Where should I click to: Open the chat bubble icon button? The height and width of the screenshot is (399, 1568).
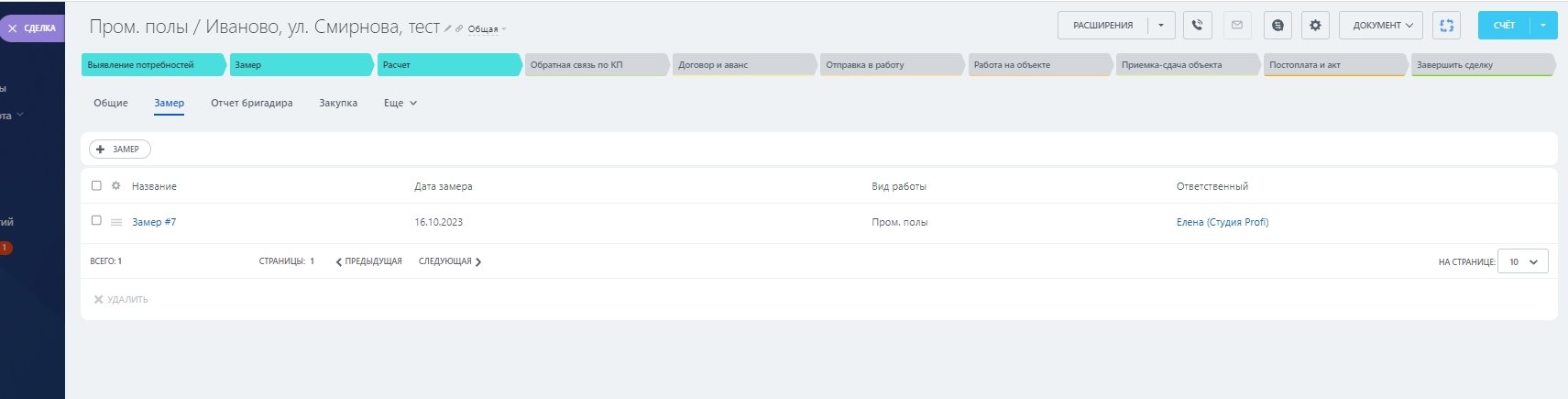pos(1277,26)
